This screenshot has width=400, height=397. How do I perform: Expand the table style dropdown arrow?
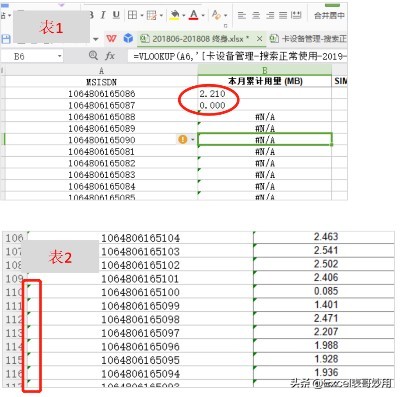tap(161, 15)
